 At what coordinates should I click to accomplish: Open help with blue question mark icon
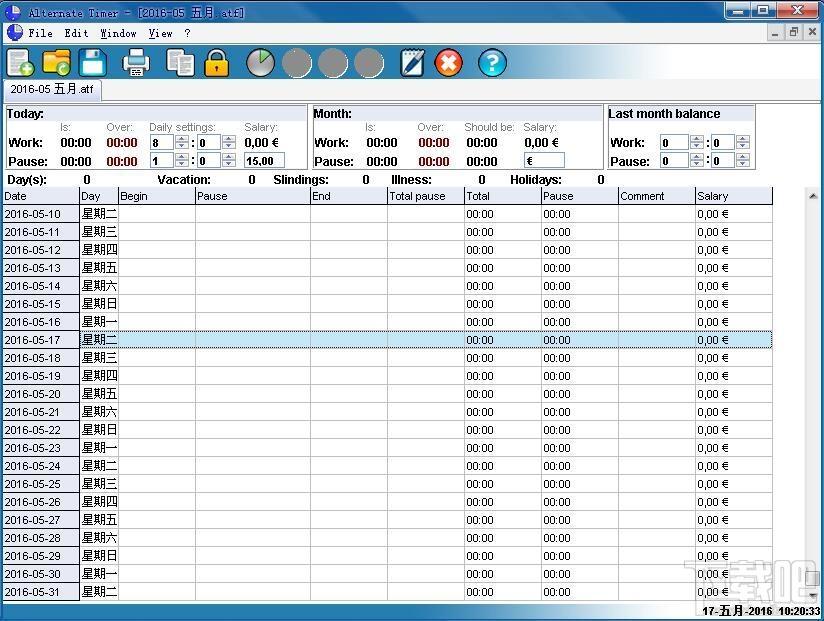point(492,63)
